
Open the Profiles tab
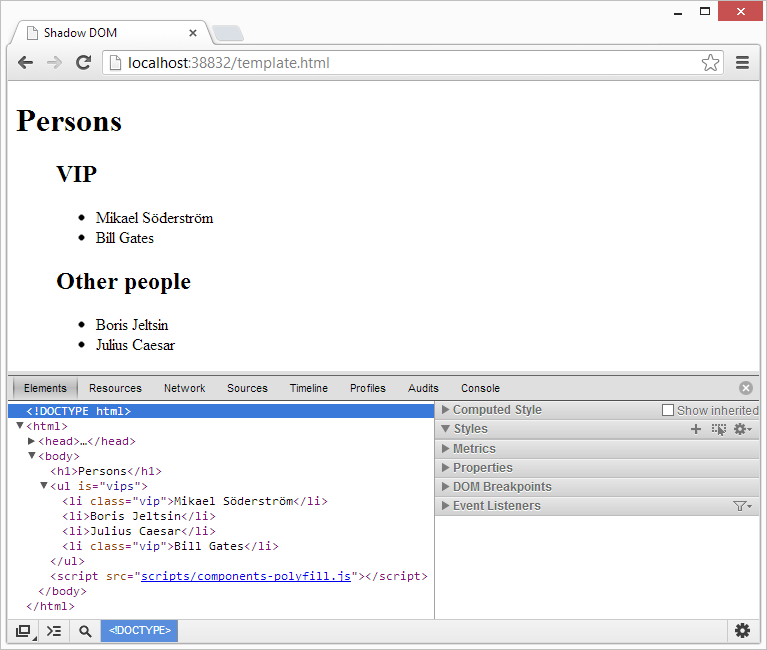(368, 388)
